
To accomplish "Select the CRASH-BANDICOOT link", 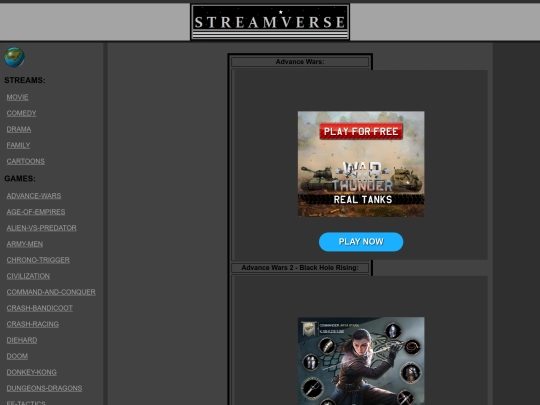I will coord(40,308).
